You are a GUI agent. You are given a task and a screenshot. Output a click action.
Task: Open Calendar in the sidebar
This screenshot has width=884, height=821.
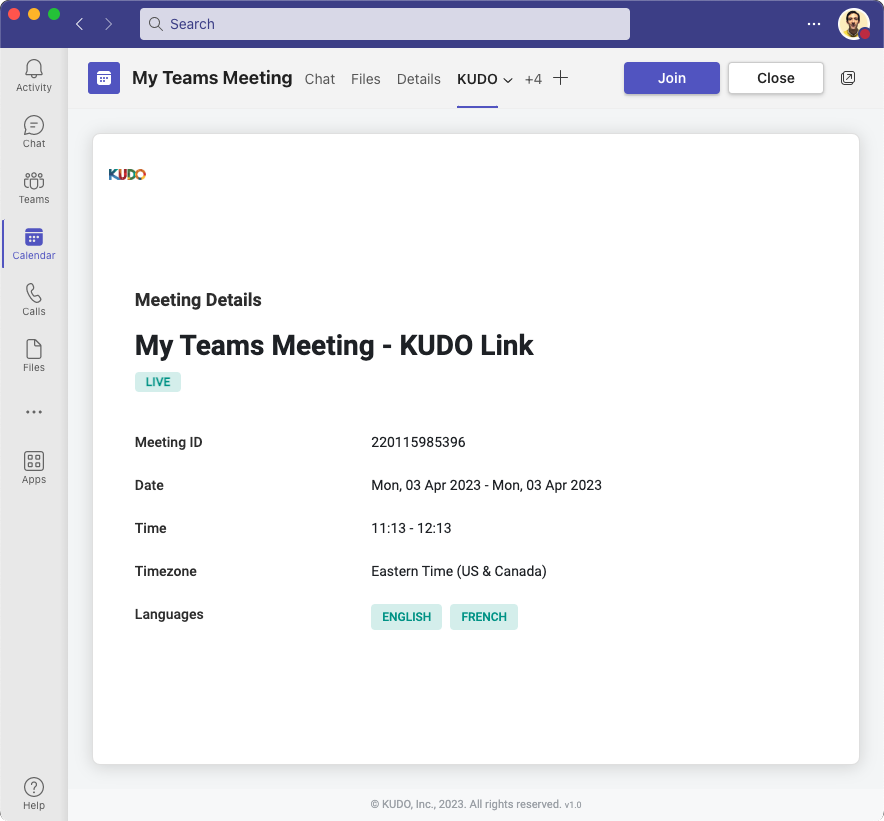click(34, 244)
